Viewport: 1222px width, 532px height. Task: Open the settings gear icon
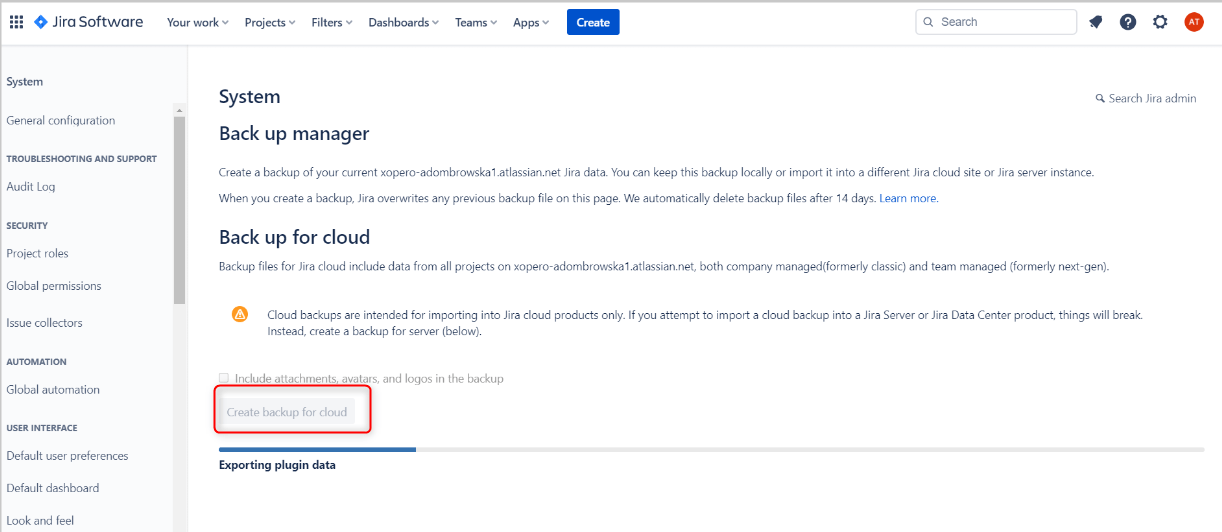click(x=1160, y=22)
